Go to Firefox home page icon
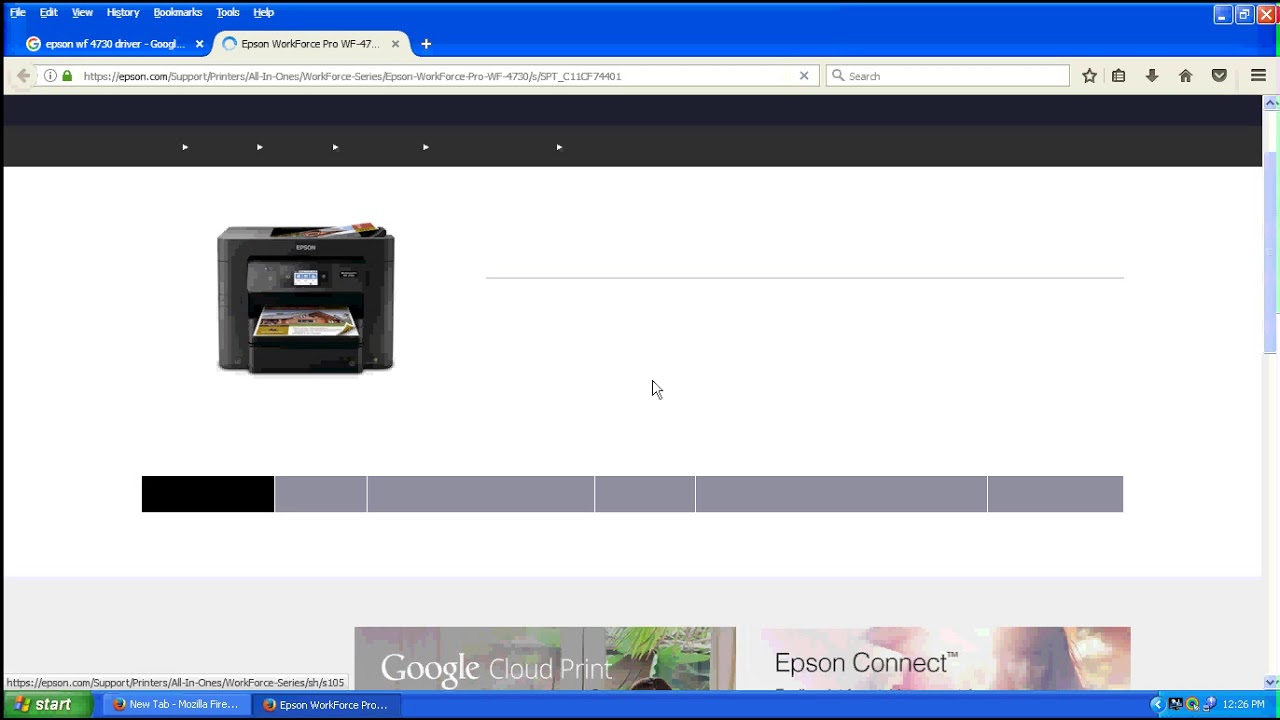This screenshot has height=720, width=1280. coord(1186,76)
